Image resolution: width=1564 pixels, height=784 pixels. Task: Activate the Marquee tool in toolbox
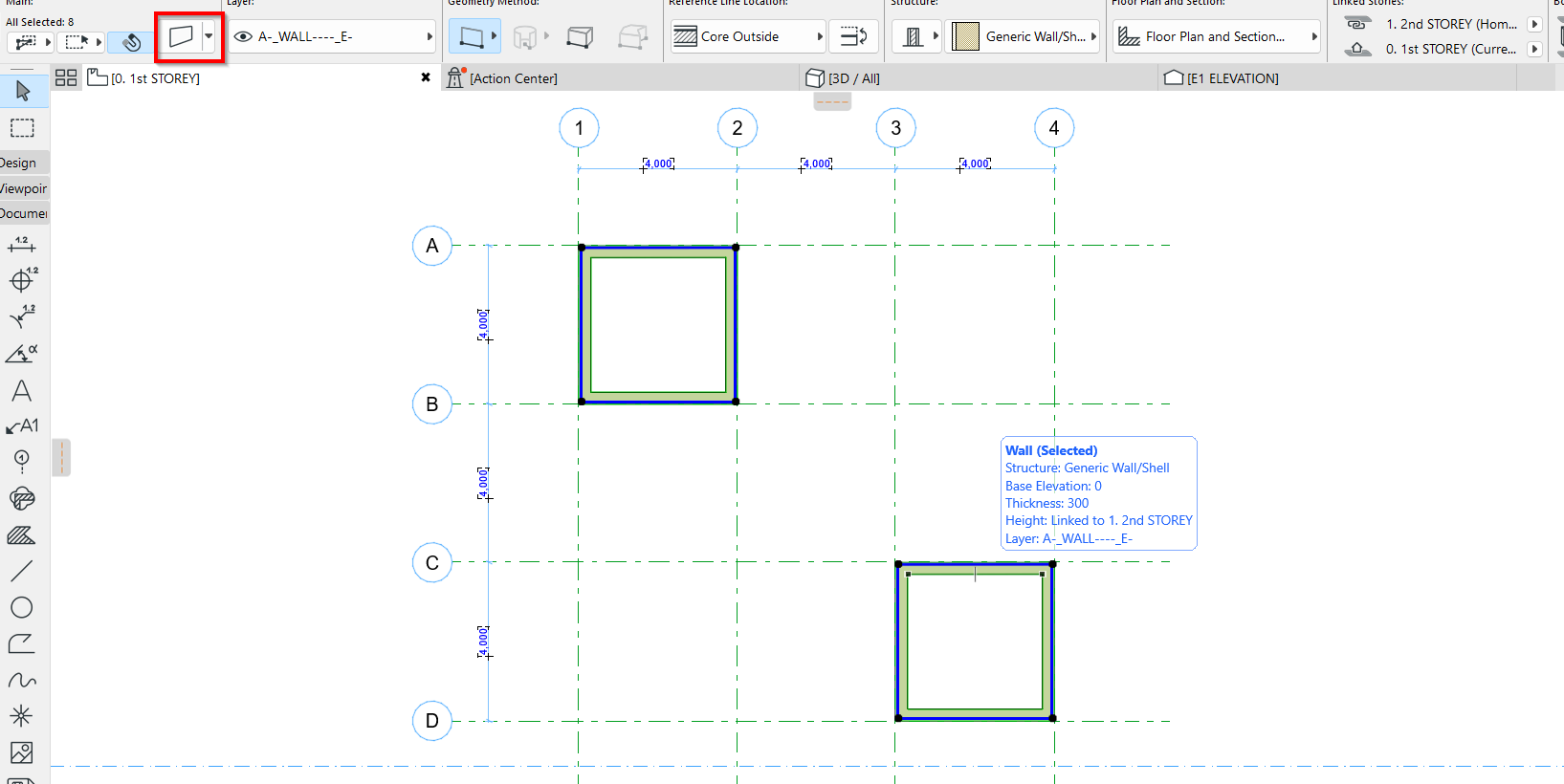(x=22, y=128)
